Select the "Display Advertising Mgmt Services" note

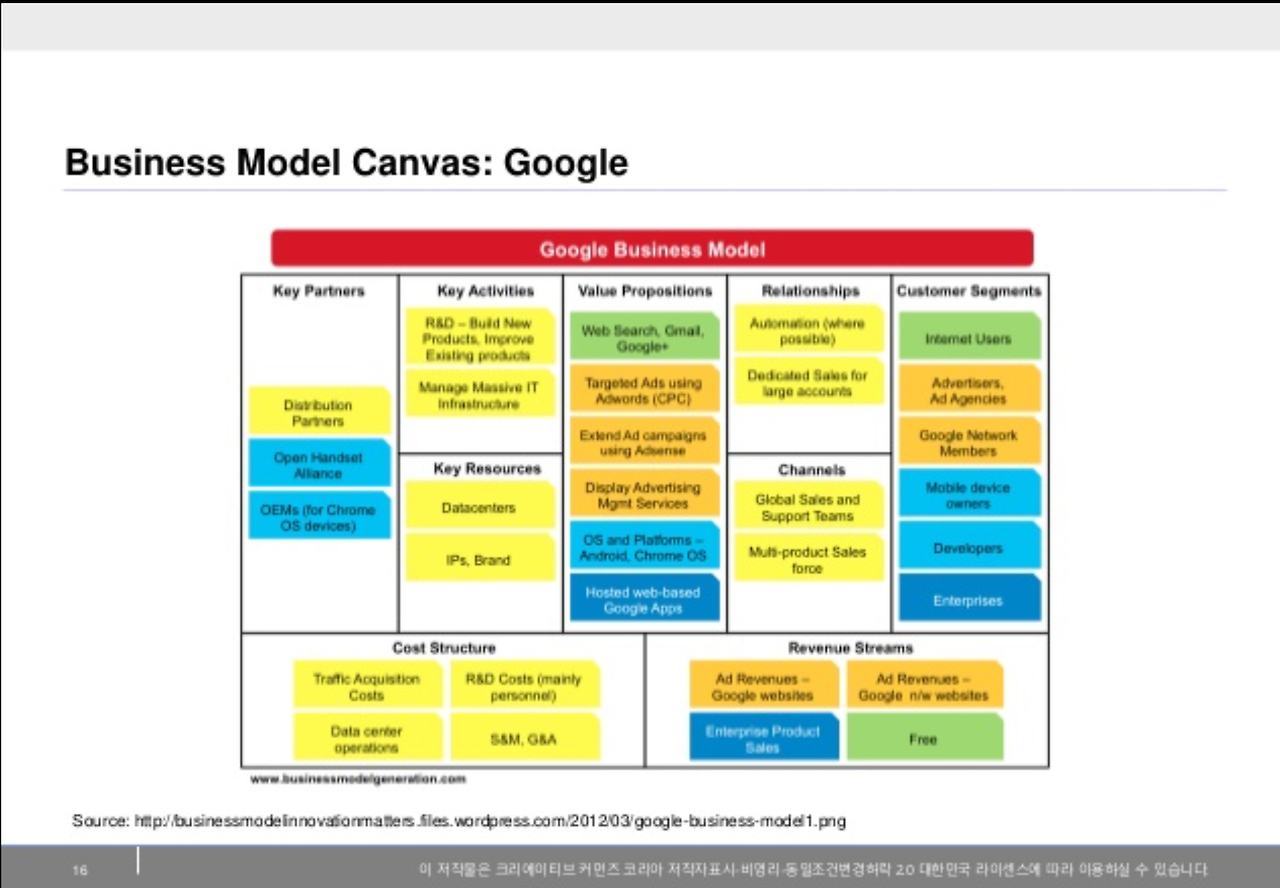tap(645, 494)
